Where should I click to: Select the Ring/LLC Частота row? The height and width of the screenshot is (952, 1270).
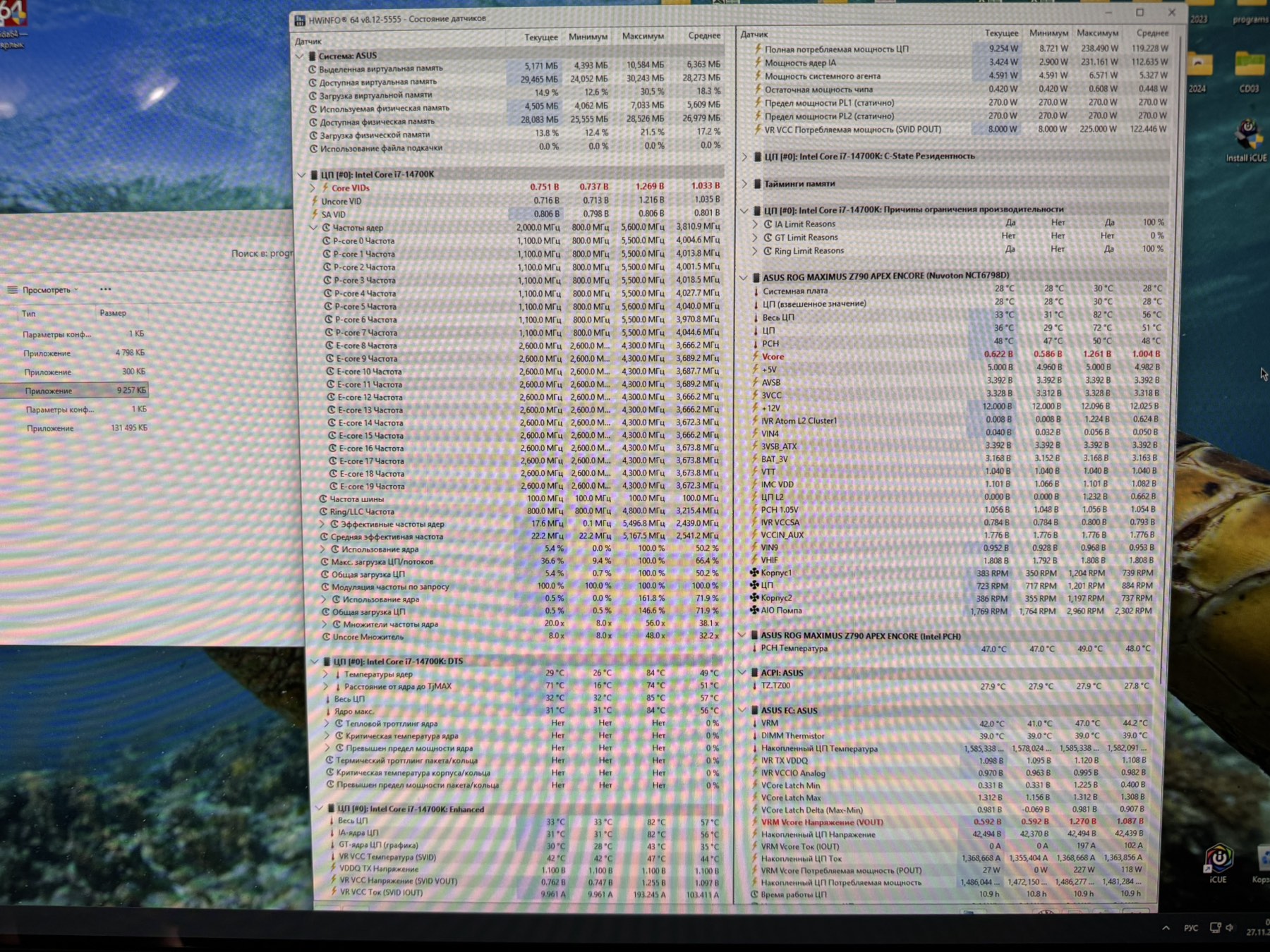point(521,511)
